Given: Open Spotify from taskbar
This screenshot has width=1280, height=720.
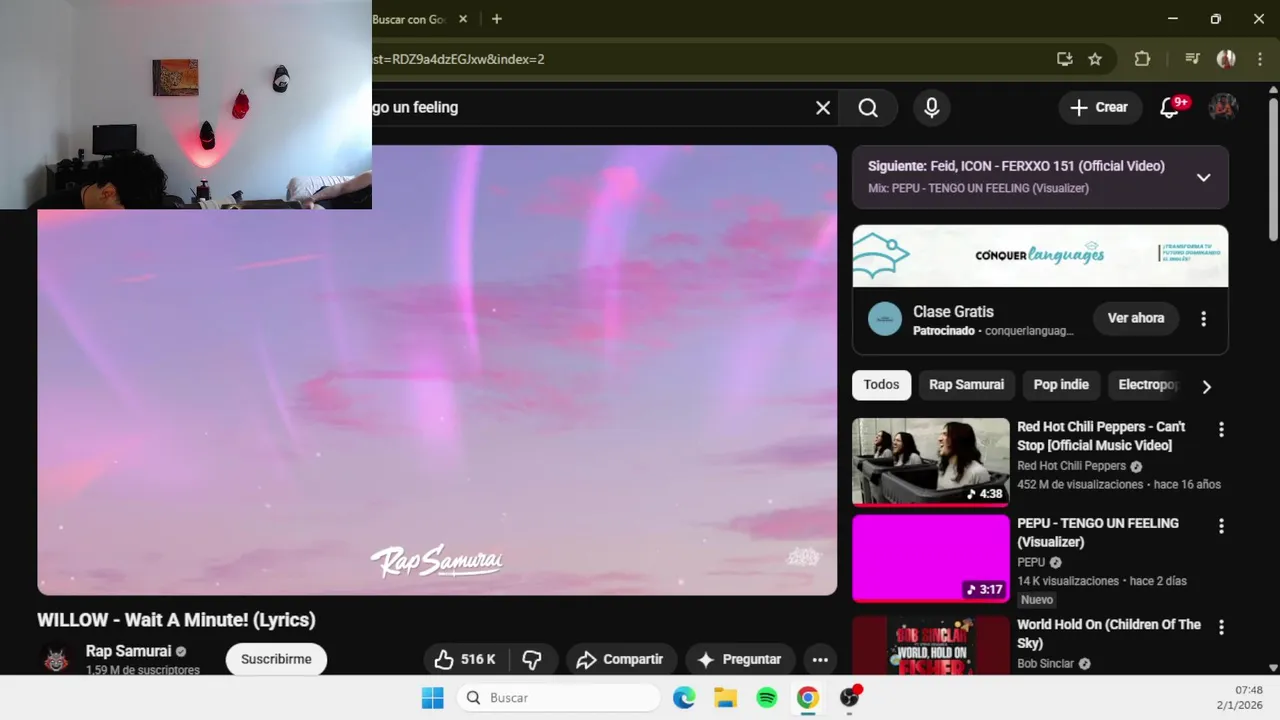Looking at the screenshot, I should [x=767, y=698].
